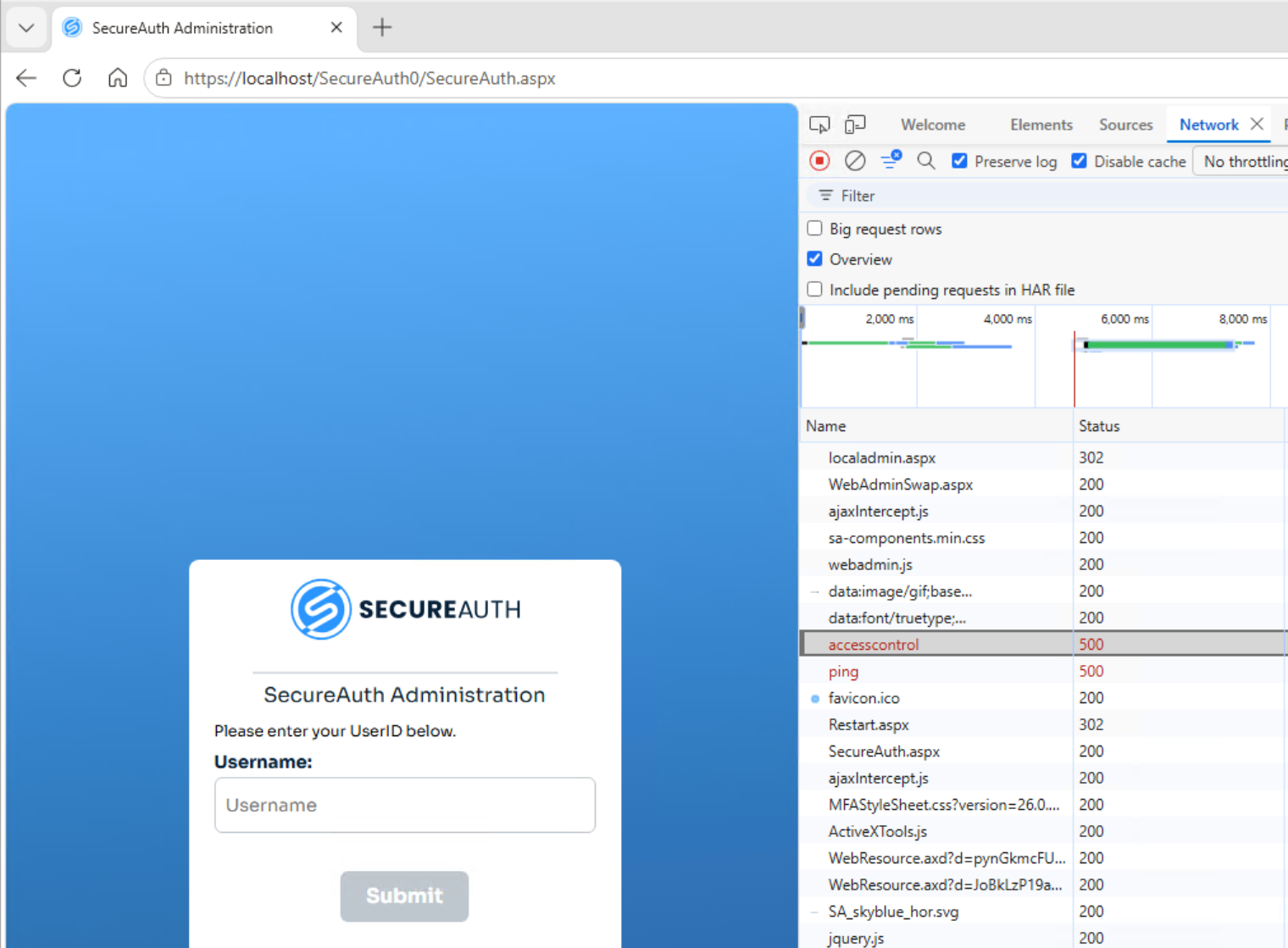Enable Include pending requests in HAR file
Screen dimensions: 1288x948
[814, 289]
